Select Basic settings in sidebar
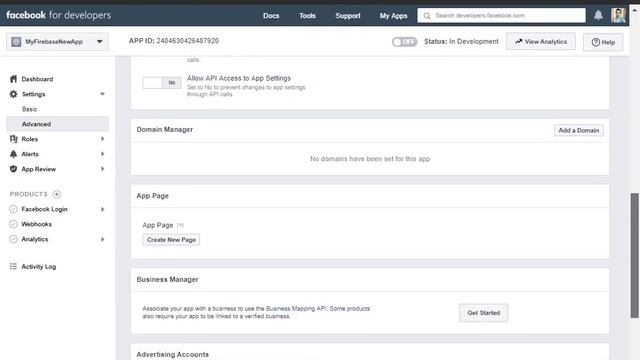Viewport: 640px width, 360px height. (x=29, y=109)
